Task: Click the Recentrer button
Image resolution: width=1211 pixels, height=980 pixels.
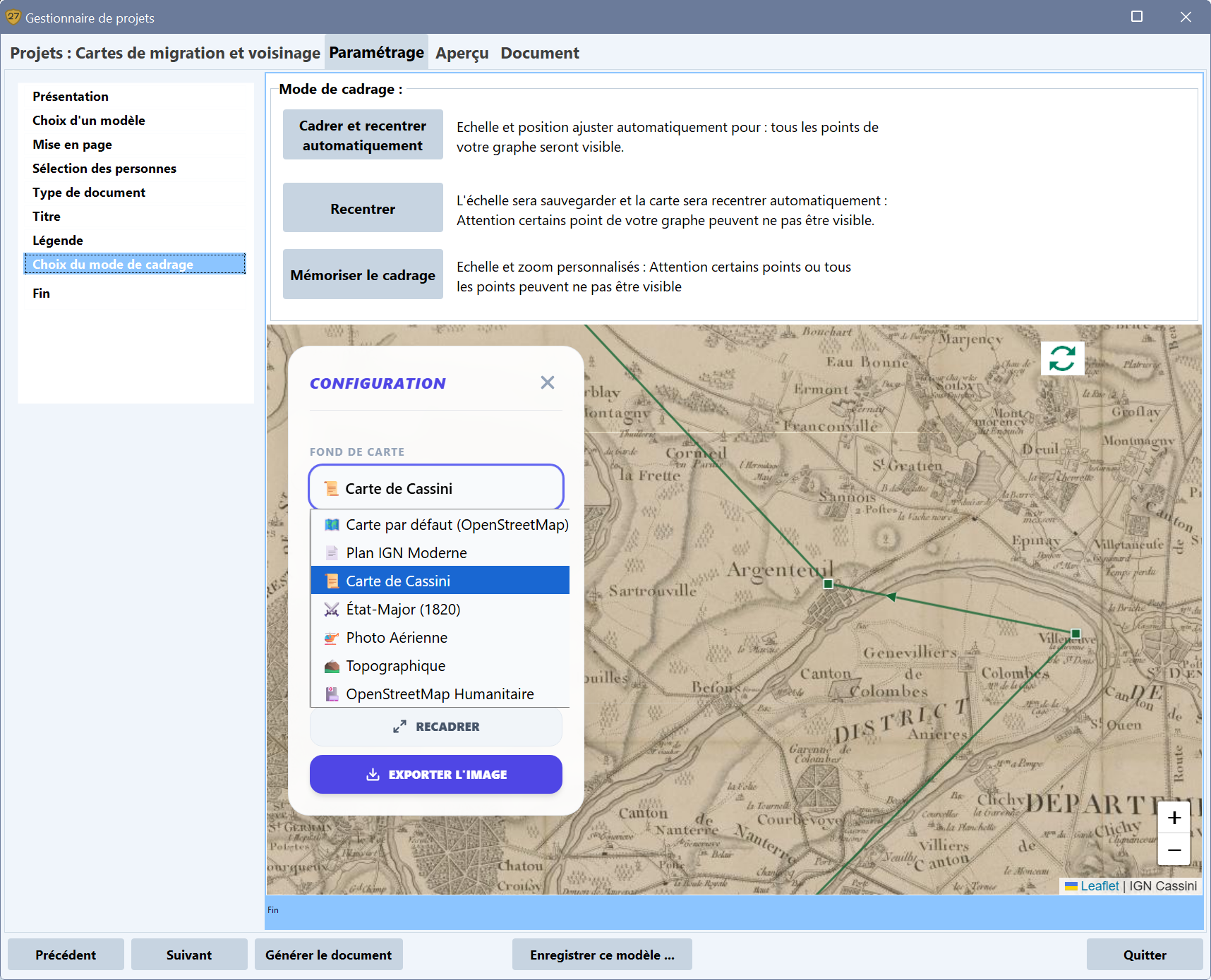Action: pyautogui.click(x=363, y=208)
